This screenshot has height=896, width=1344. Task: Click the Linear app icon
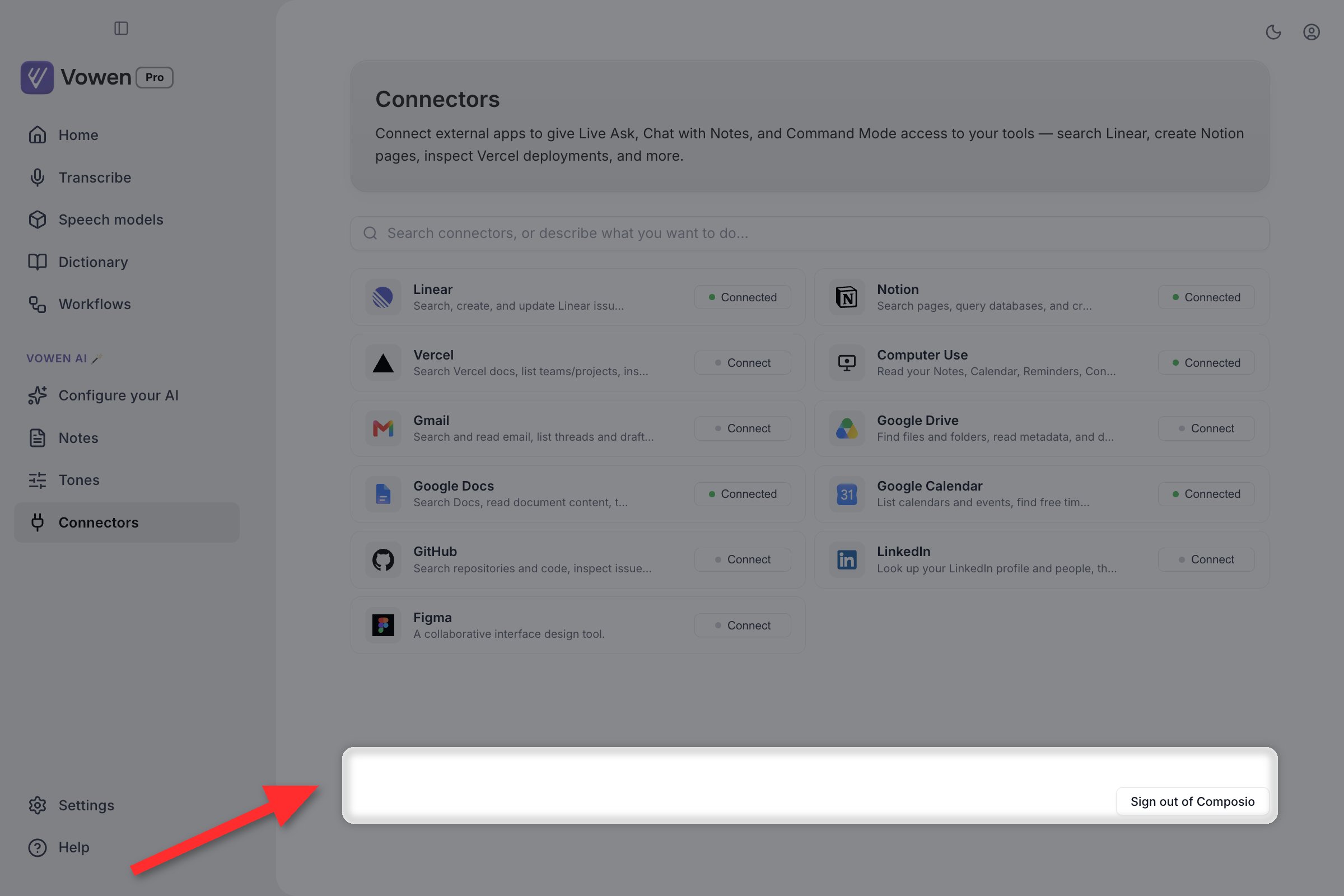[383, 297]
